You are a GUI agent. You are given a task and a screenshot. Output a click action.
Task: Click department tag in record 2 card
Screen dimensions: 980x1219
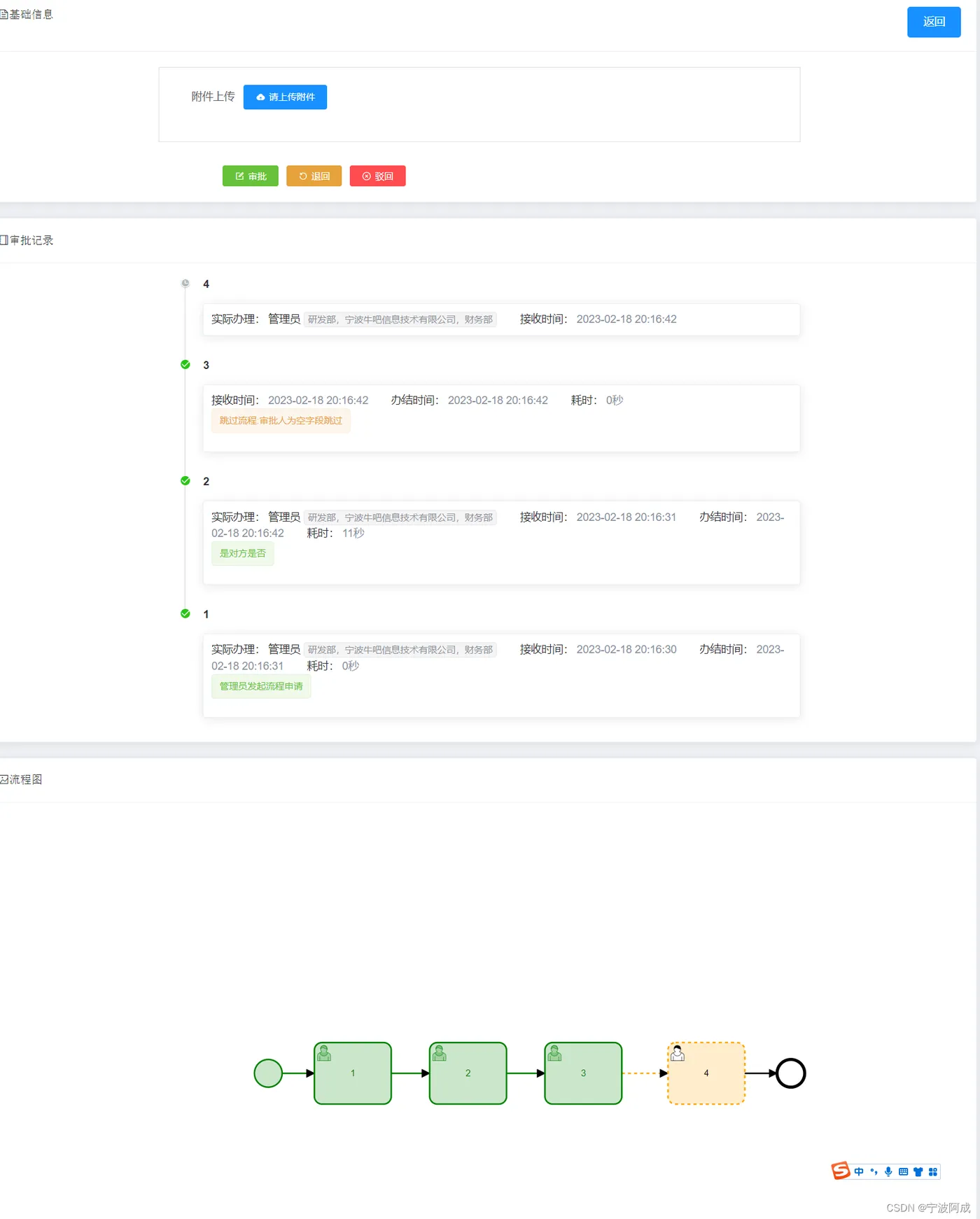pos(400,517)
